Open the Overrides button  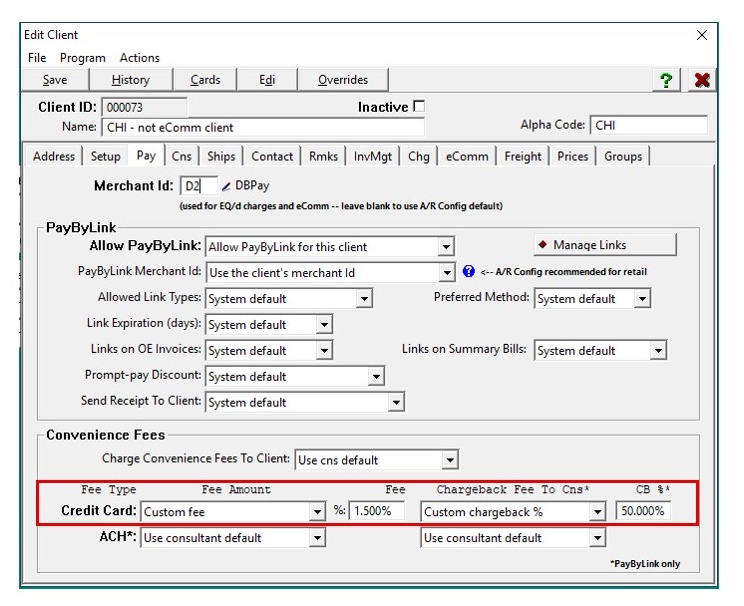click(x=343, y=80)
